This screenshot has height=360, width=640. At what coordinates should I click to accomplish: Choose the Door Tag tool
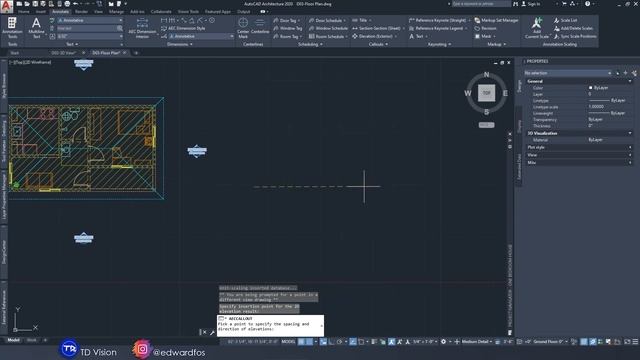pyautogui.click(x=287, y=20)
